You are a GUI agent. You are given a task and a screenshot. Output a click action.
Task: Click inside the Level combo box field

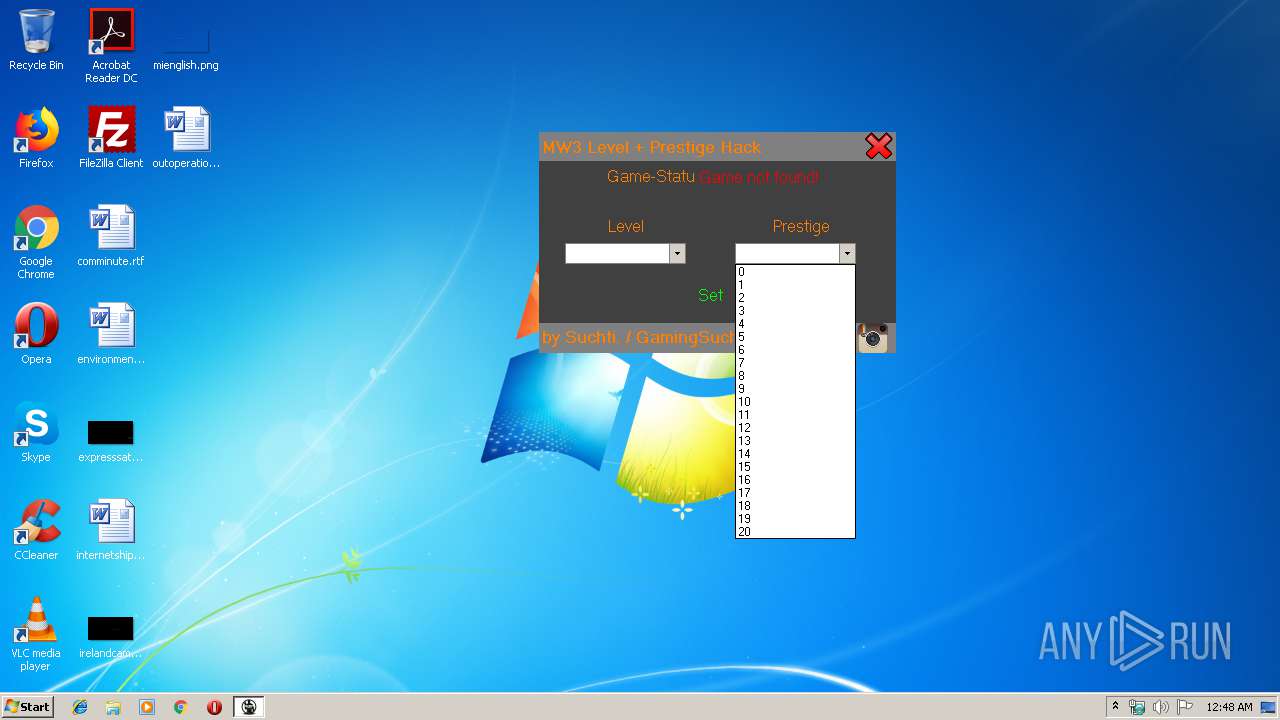coord(617,254)
